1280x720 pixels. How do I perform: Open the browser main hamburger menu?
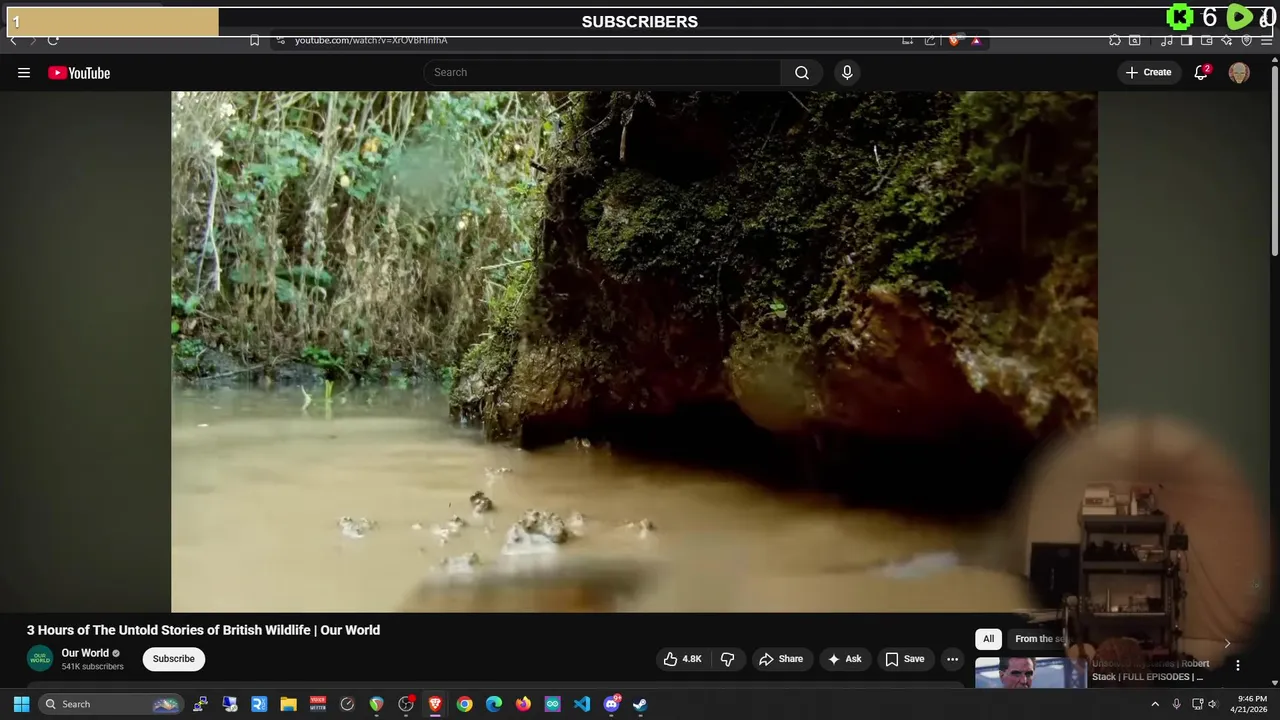(1267, 40)
